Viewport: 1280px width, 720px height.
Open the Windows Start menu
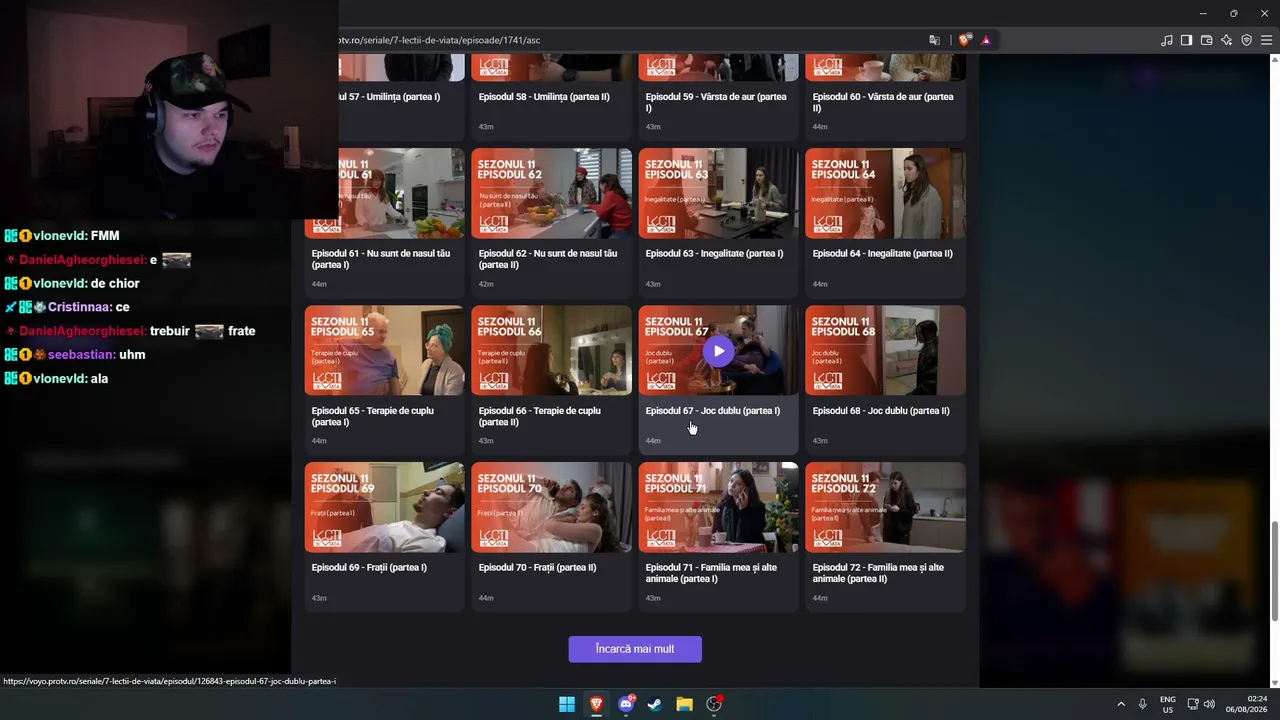pyautogui.click(x=567, y=704)
